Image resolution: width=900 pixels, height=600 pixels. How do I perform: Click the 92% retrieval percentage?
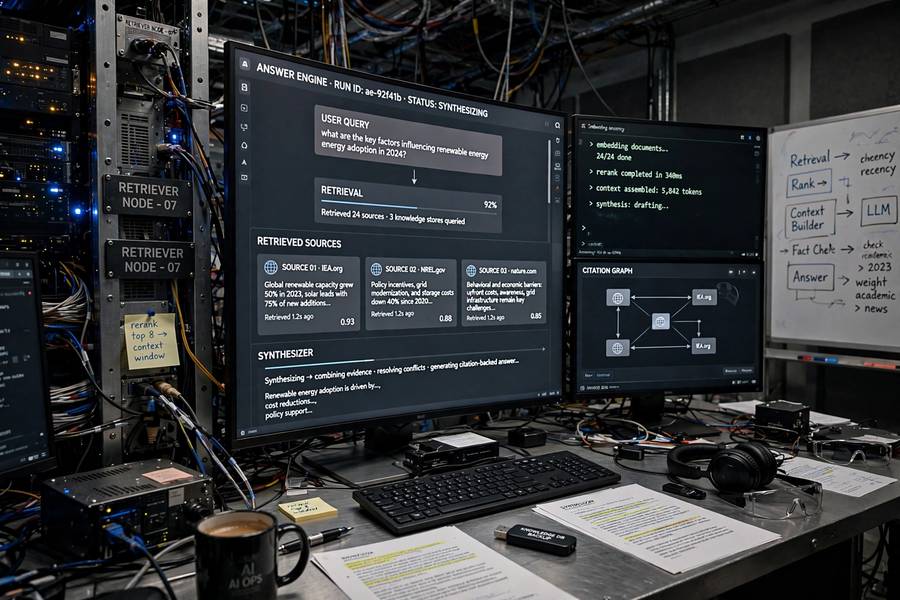490,205
